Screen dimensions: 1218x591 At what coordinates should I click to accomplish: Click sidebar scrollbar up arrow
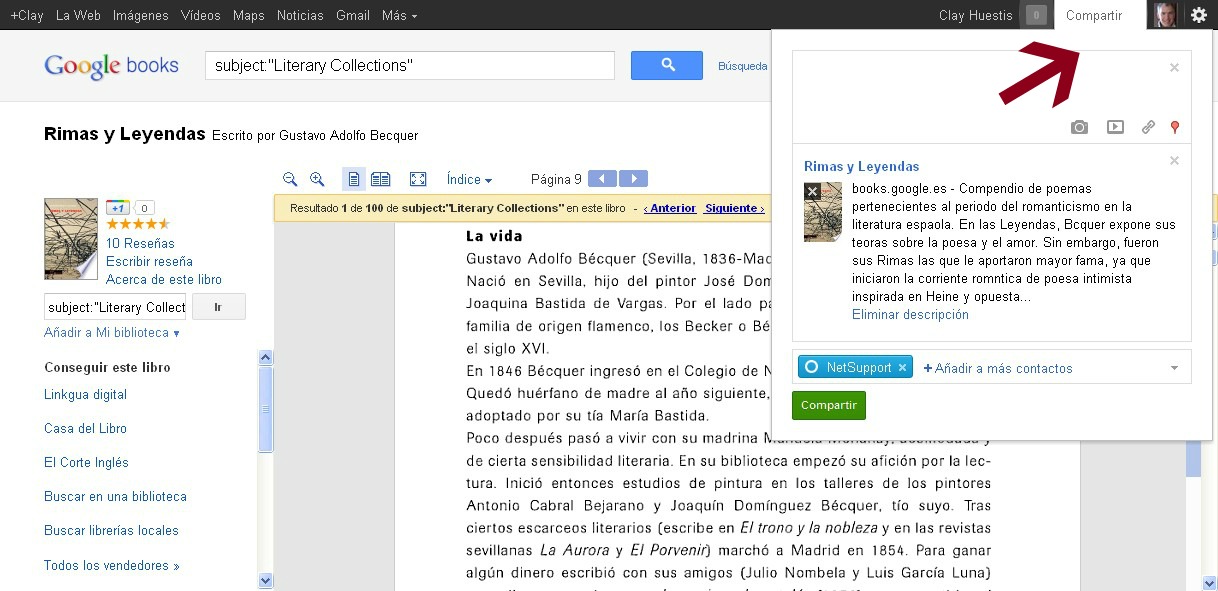265,357
